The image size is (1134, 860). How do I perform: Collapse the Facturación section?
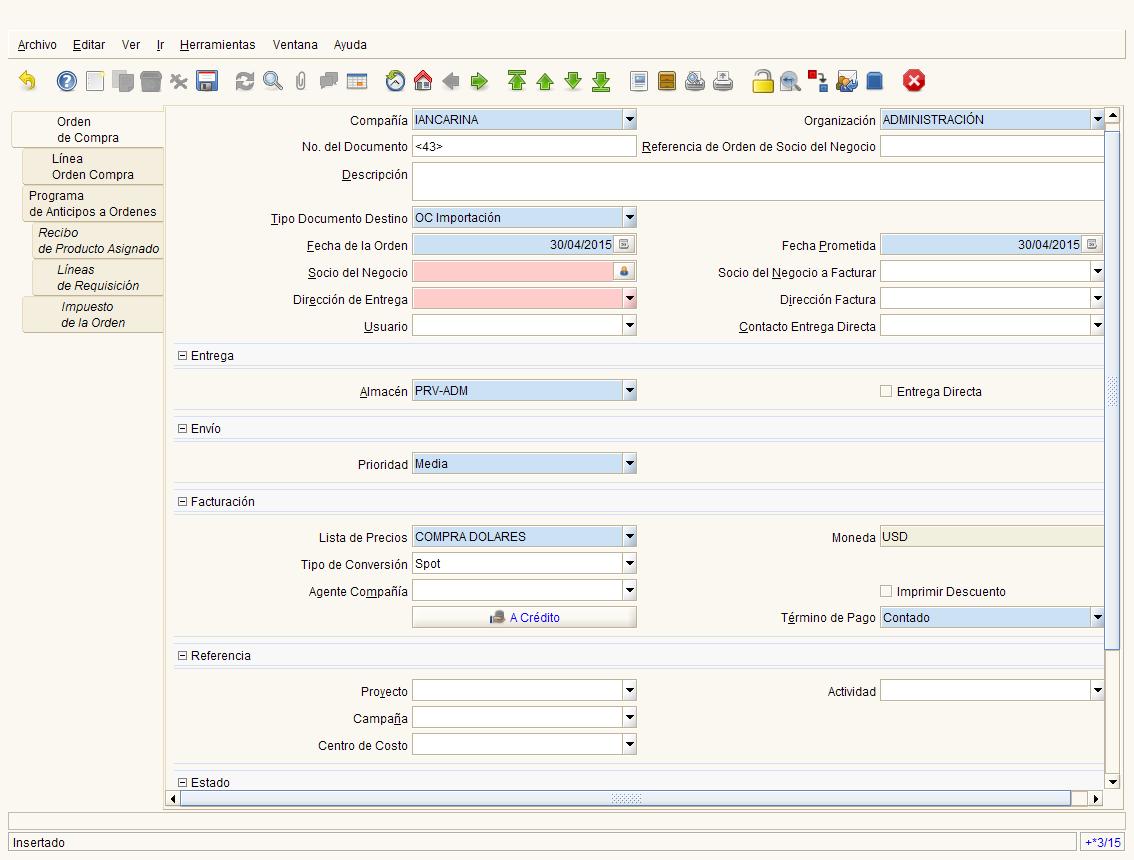182,501
